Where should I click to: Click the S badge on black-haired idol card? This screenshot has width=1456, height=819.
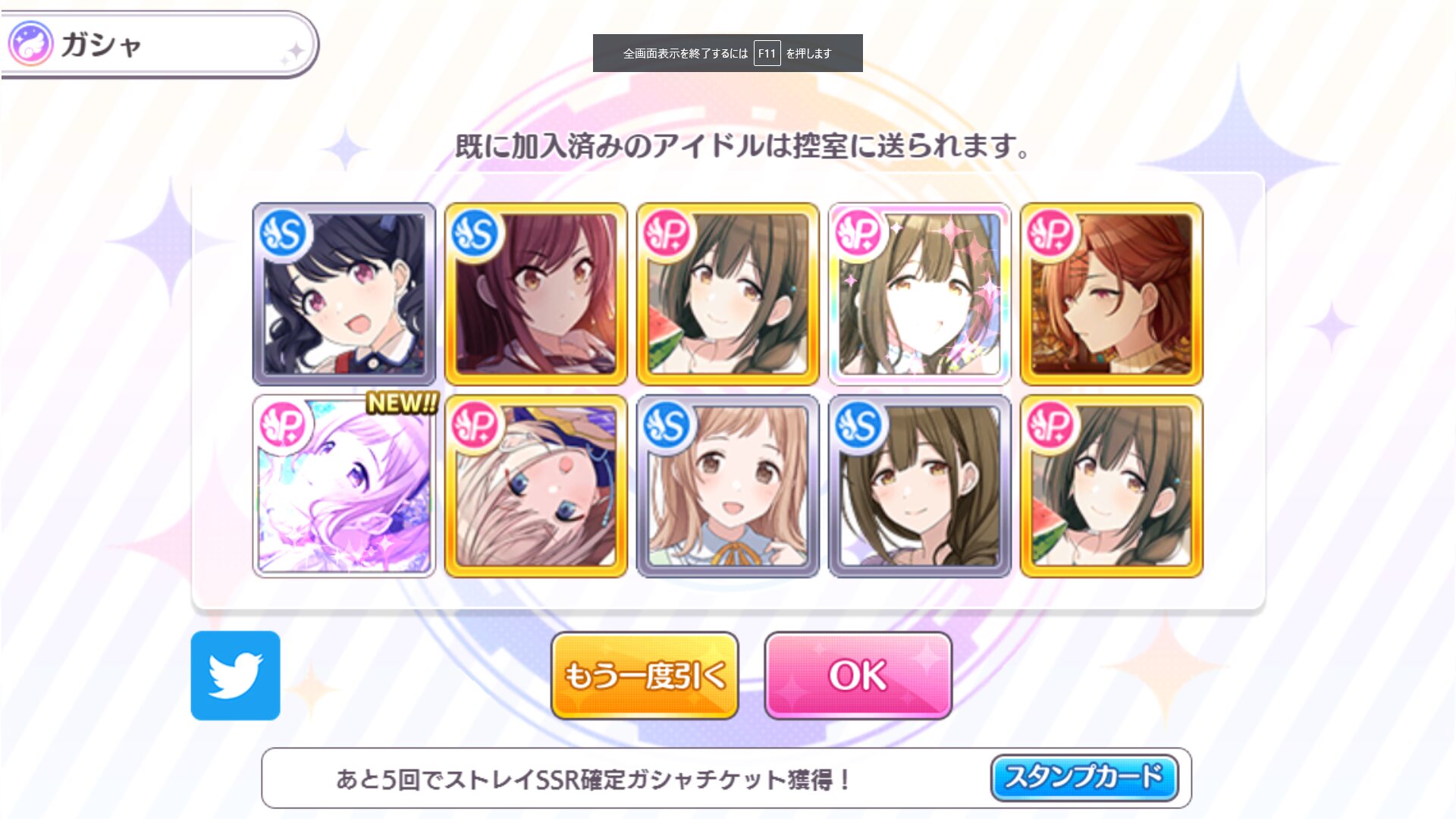[283, 233]
